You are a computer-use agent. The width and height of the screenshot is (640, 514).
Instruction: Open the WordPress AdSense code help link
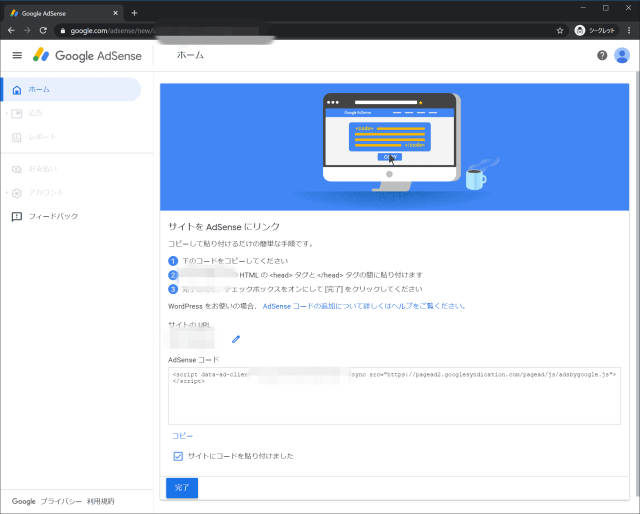pos(364,306)
